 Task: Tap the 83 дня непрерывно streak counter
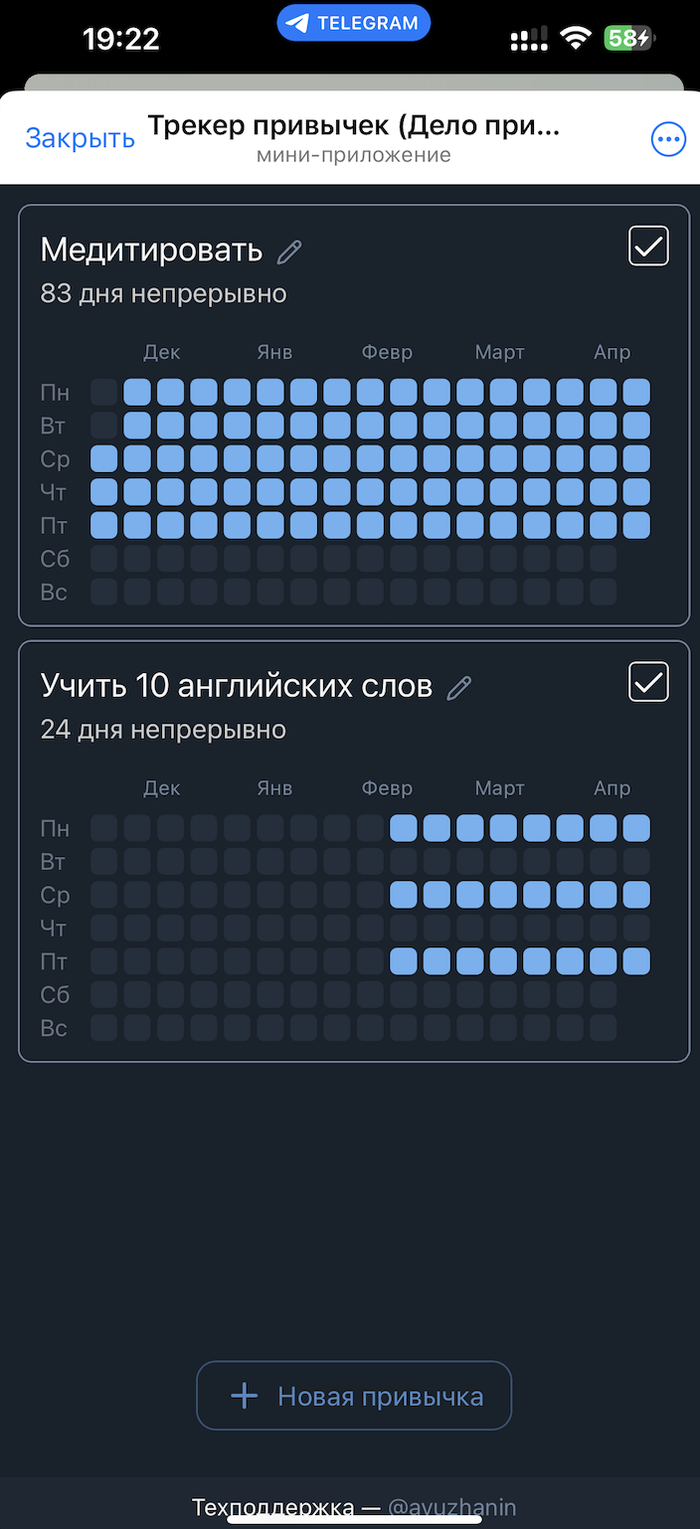(163, 293)
